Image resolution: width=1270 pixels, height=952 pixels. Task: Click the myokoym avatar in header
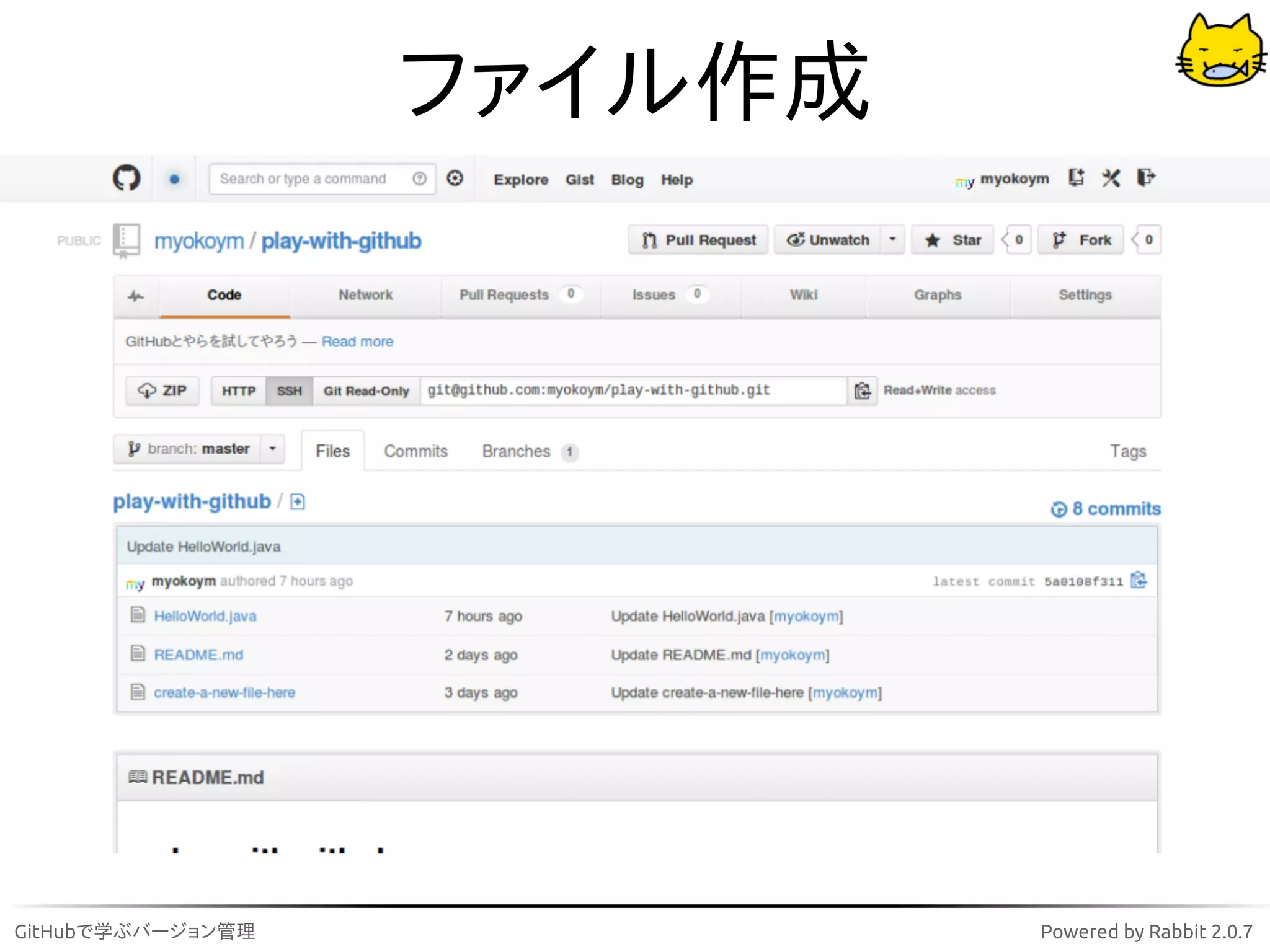[x=965, y=181]
